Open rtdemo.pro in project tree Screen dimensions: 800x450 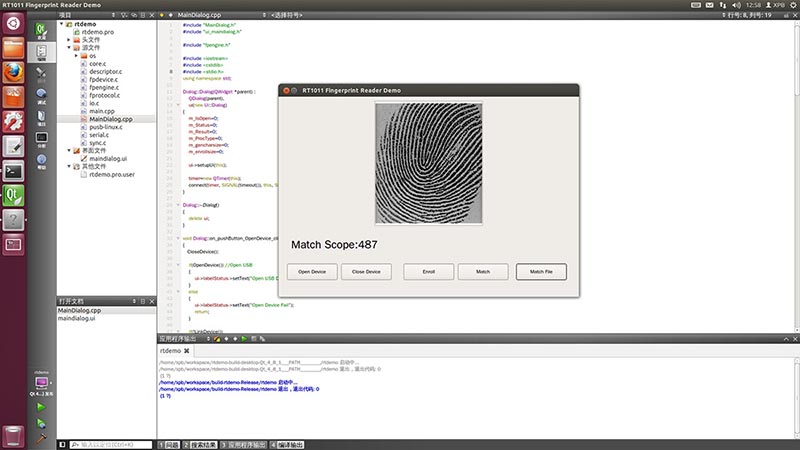click(97, 32)
